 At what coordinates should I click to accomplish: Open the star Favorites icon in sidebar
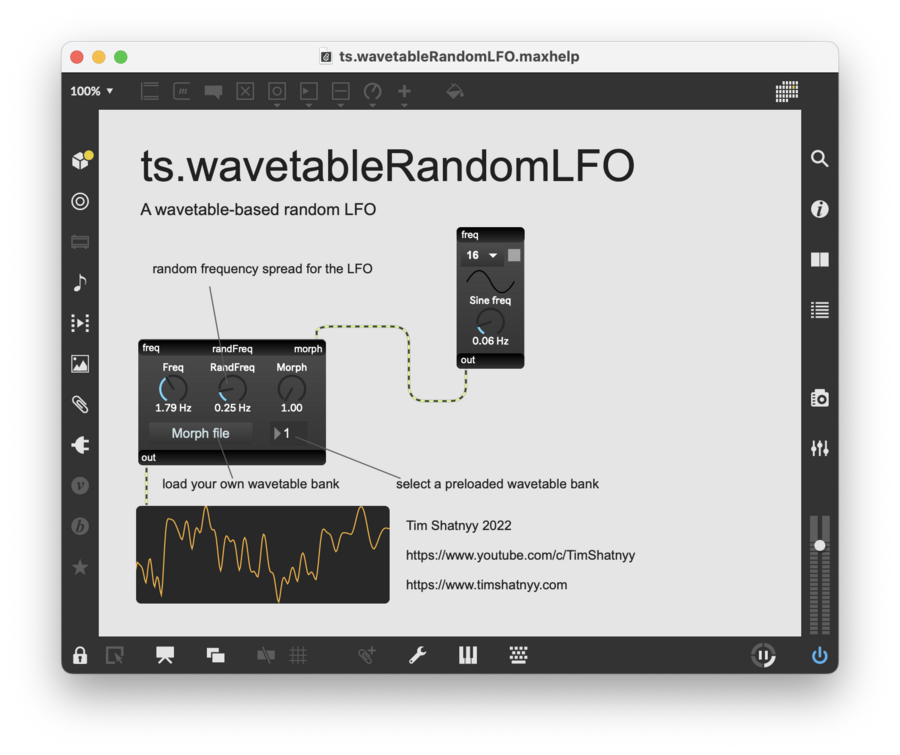pyautogui.click(x=80, y=567)
